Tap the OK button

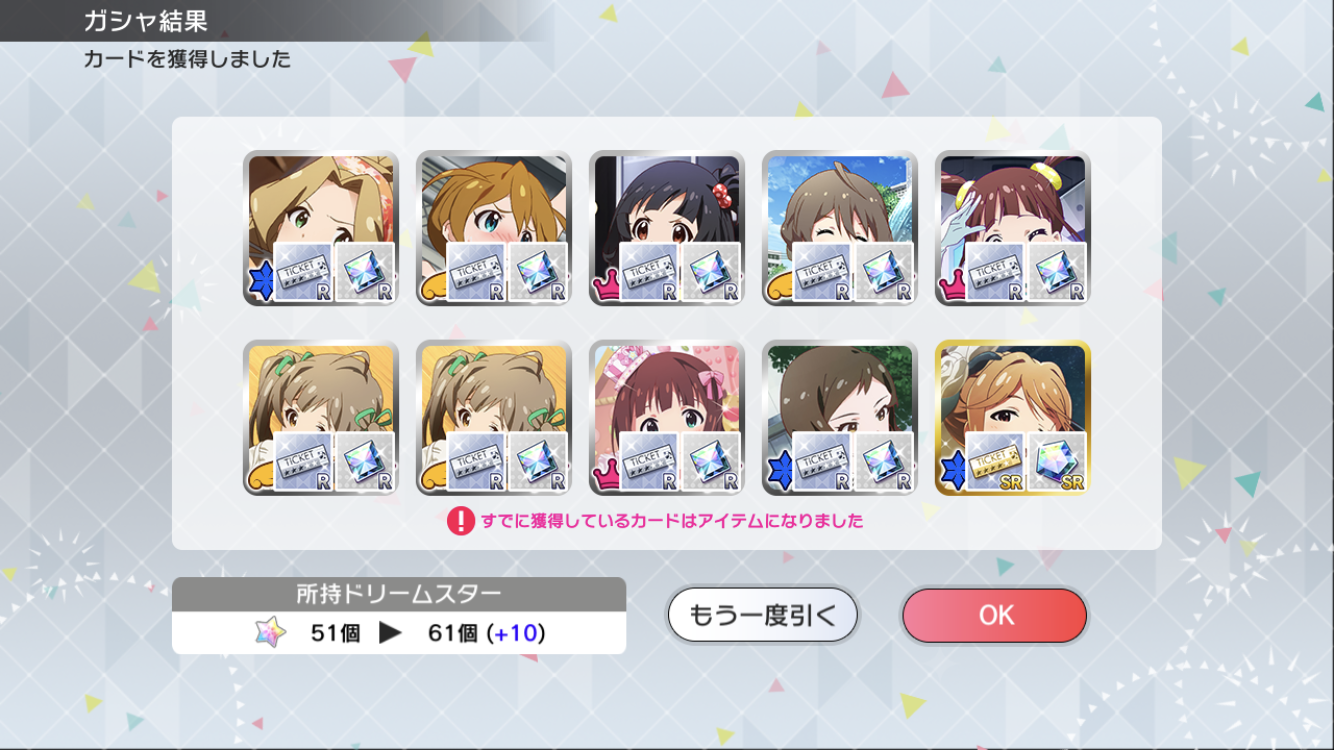click(994, 615)
